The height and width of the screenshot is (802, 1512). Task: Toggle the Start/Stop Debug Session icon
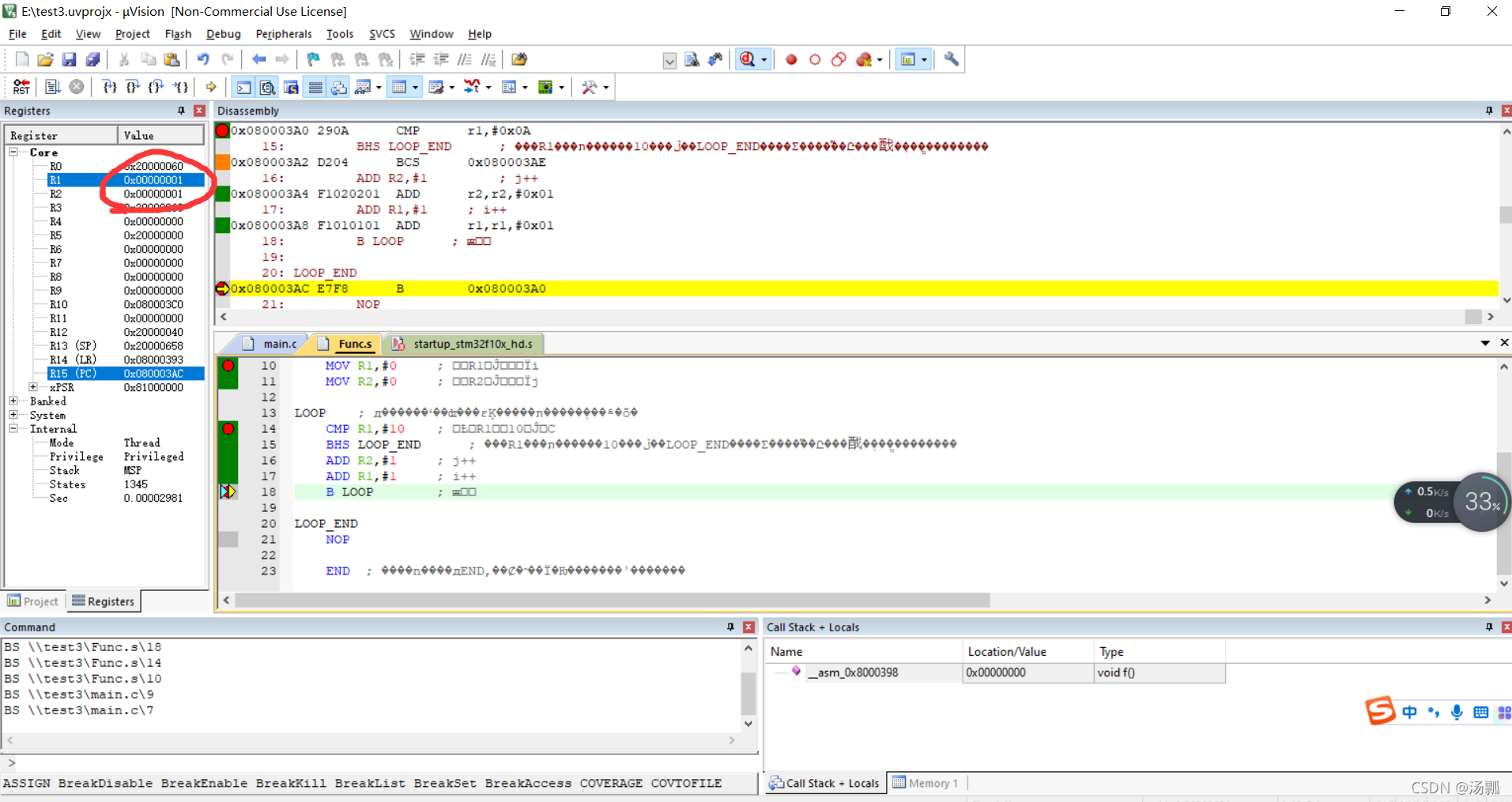pos(748,59)
